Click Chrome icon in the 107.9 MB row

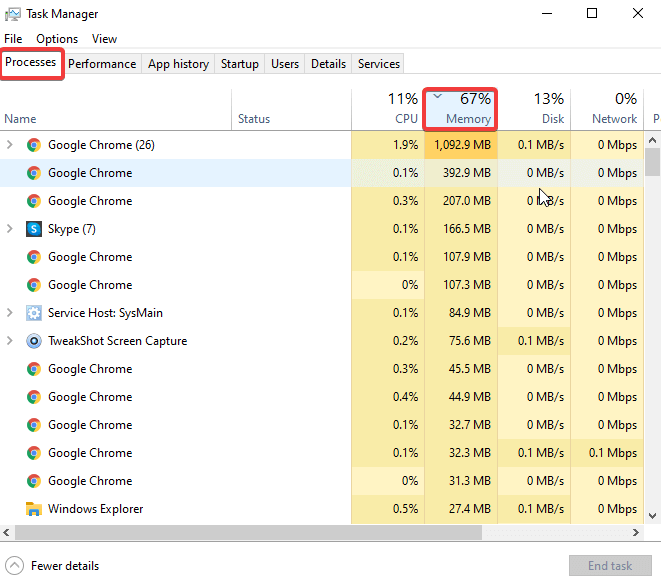[x=34, y=257]
